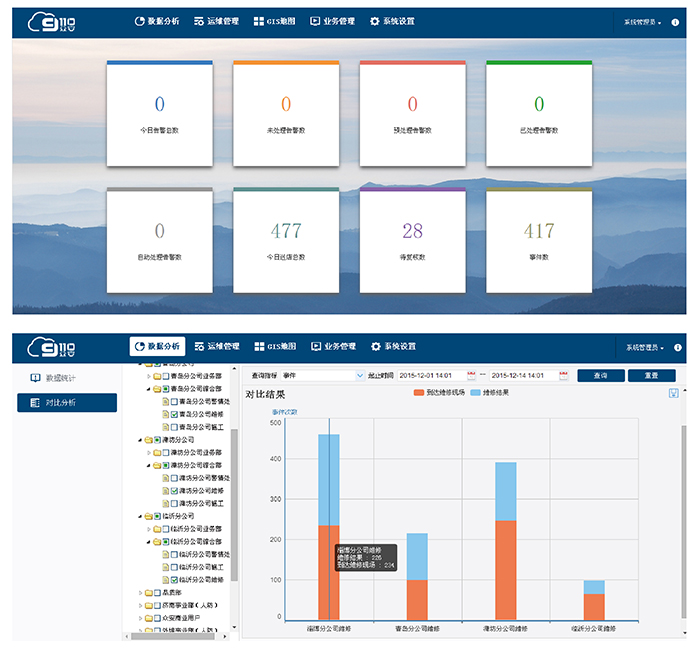700x656 pixels.
Task: Click the start date calendar icon
Action: tap(471, 375)
